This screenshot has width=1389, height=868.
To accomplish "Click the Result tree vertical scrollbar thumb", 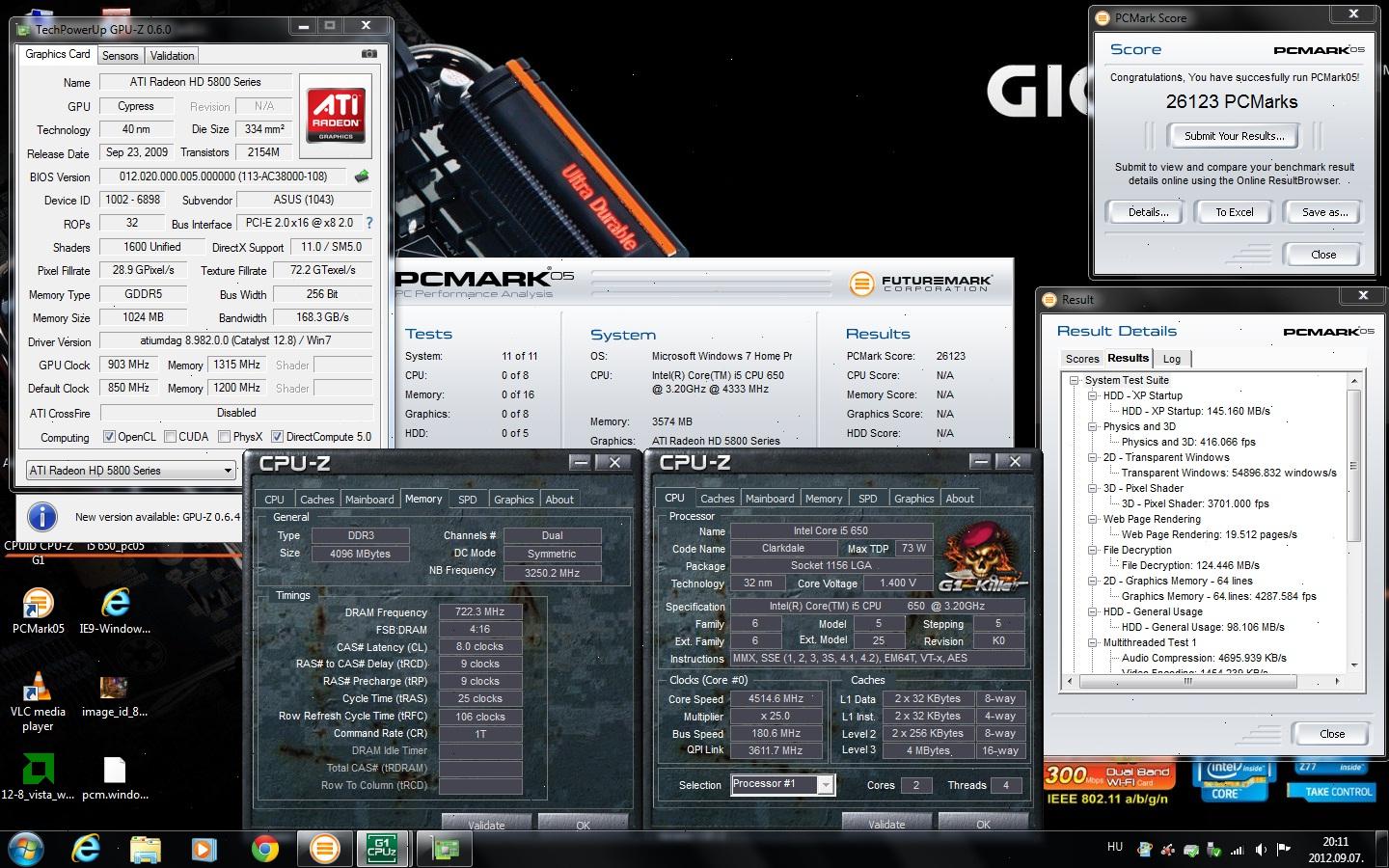I will (1353, 466).
